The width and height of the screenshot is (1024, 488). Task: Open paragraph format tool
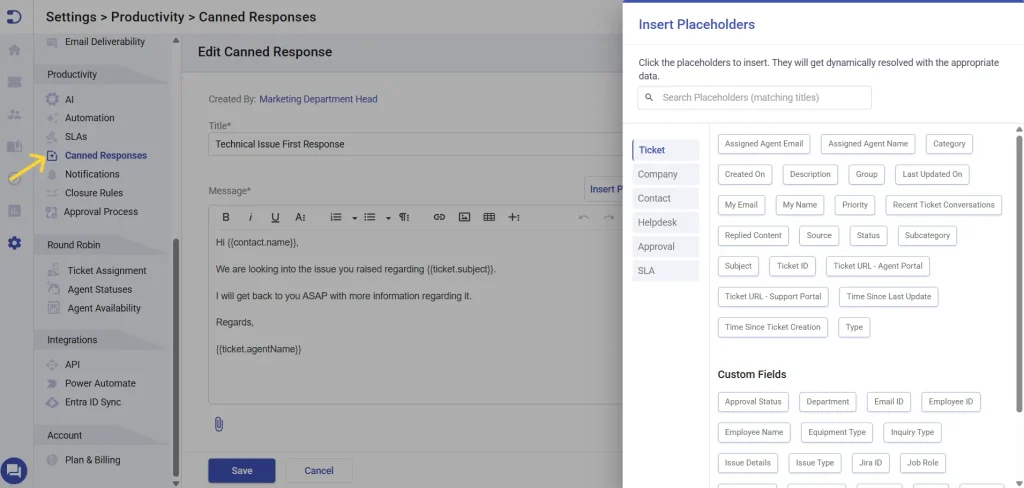404,217
